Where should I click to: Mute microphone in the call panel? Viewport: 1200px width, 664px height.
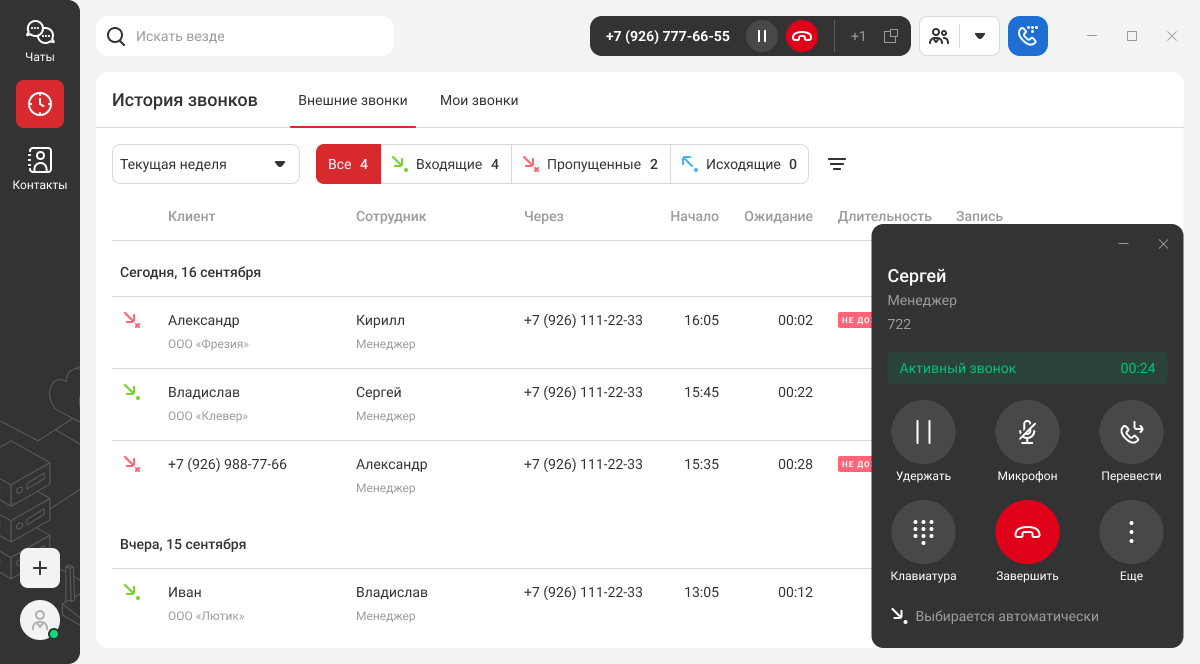1027,432
